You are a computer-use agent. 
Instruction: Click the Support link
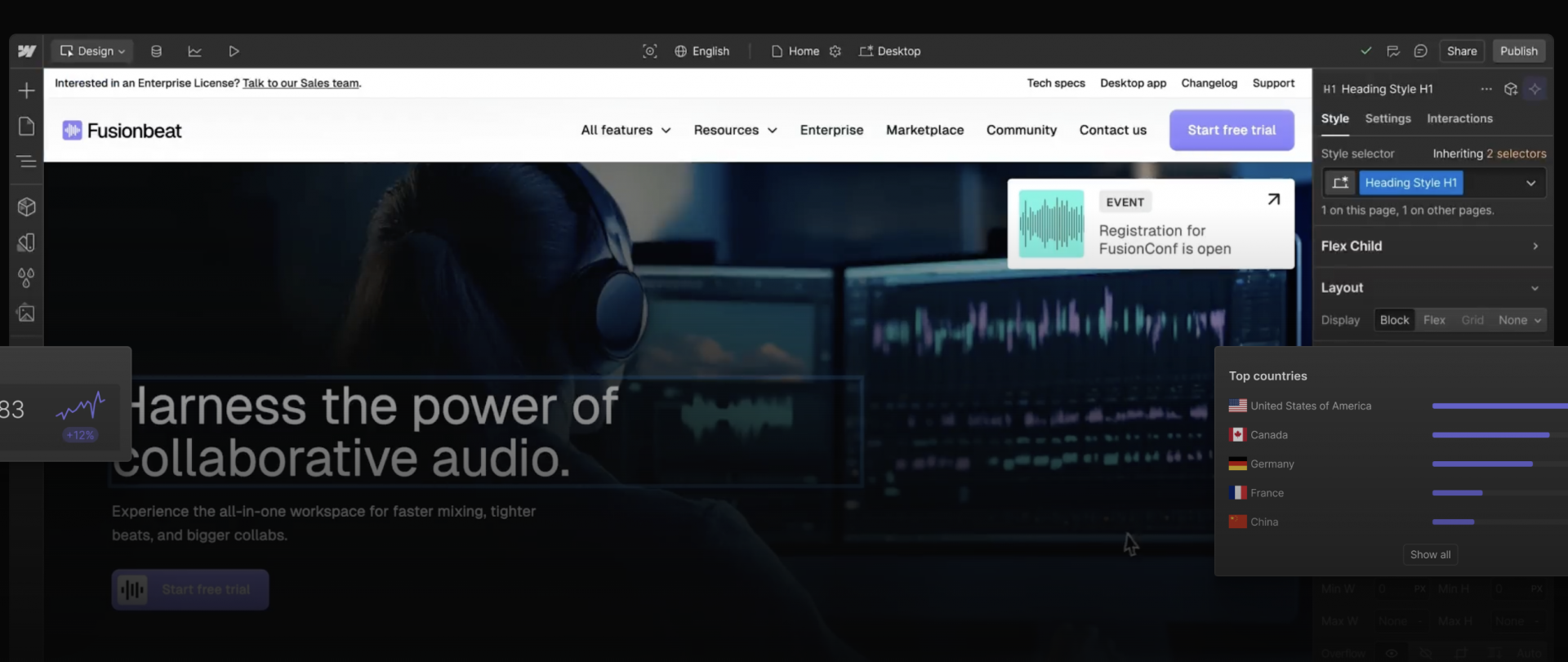point(1273,83)
